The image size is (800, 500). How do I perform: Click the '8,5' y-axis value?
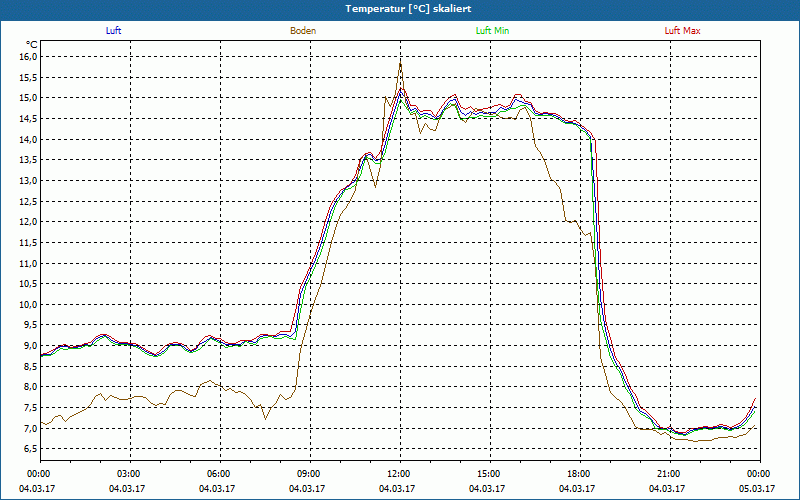click(31, 367)
